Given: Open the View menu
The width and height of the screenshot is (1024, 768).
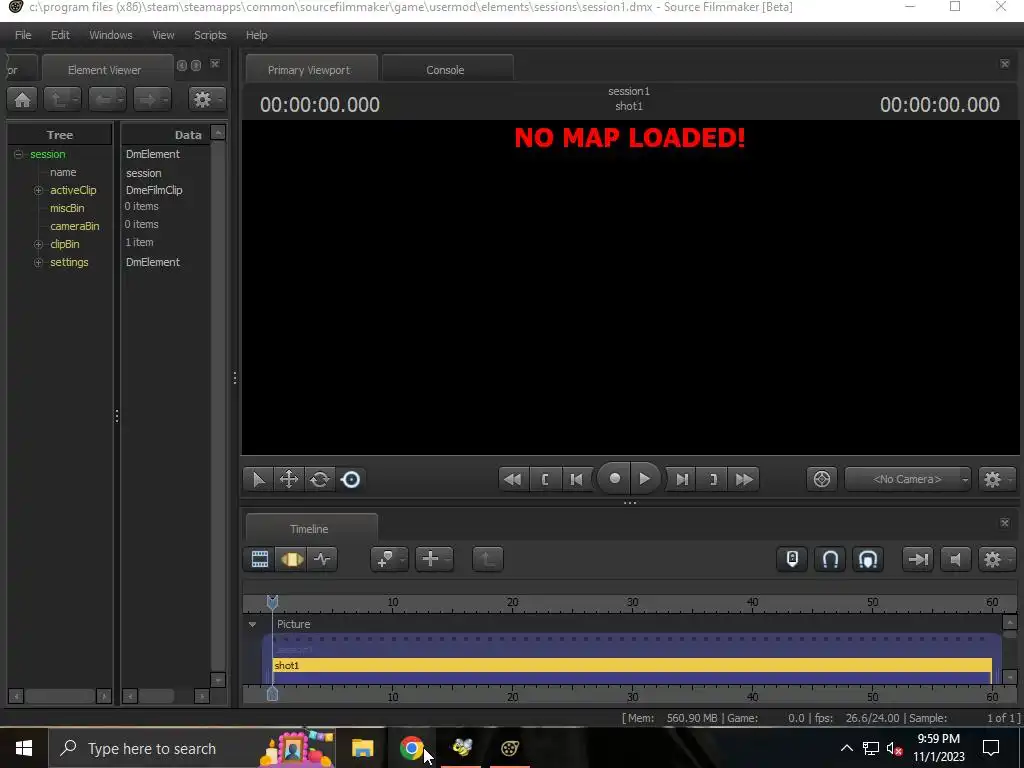Looking at the screenshot, I should coord(163,35).
